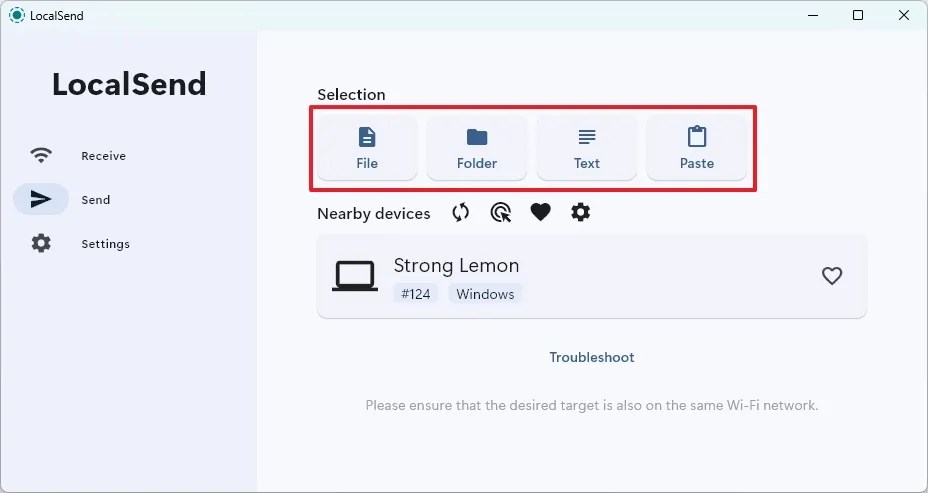Open Settings tab in sidebar
Image resolution: width=928 pixels, height=493 pixels.
click(78, 243)
